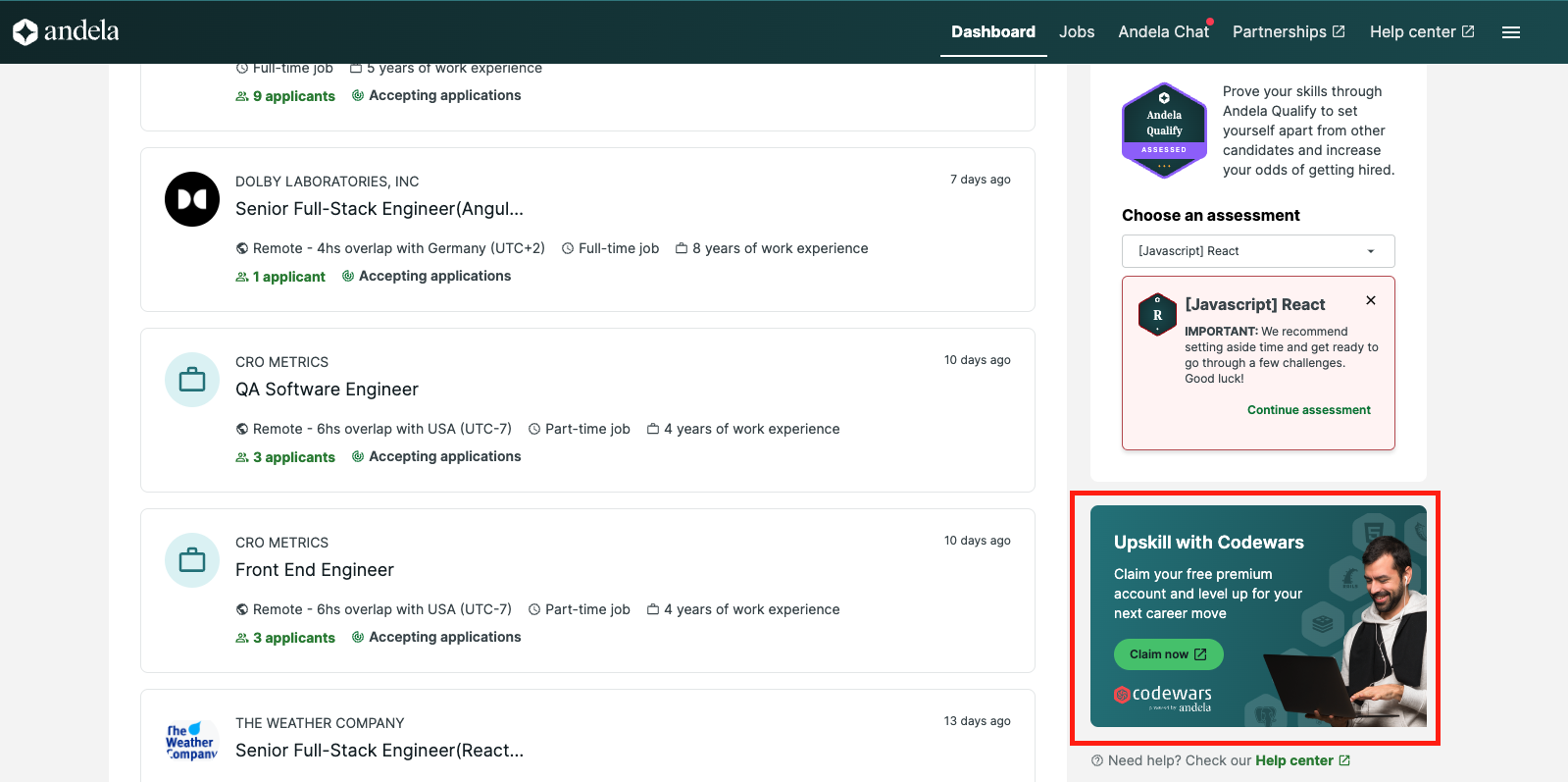
Task: Click clock icon on Front End Engineer Part-time job
Action: 534,609
